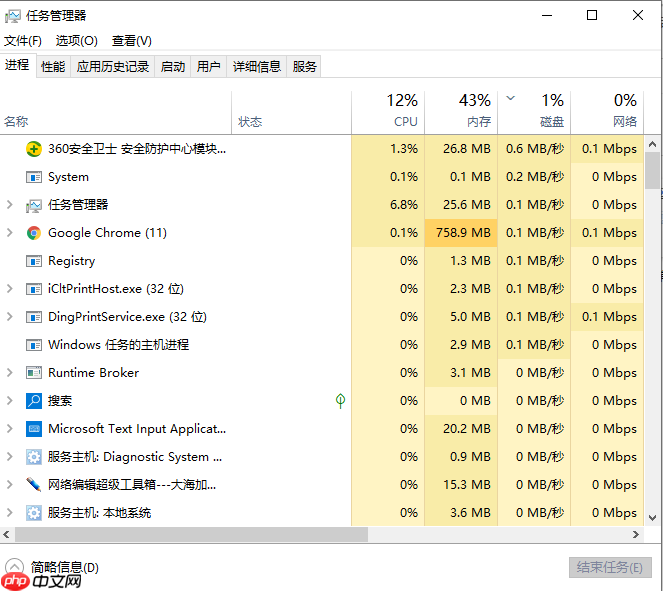This screenshot has width=663, height=591.
Task: Click the Registry process icon
Action: 34,261
